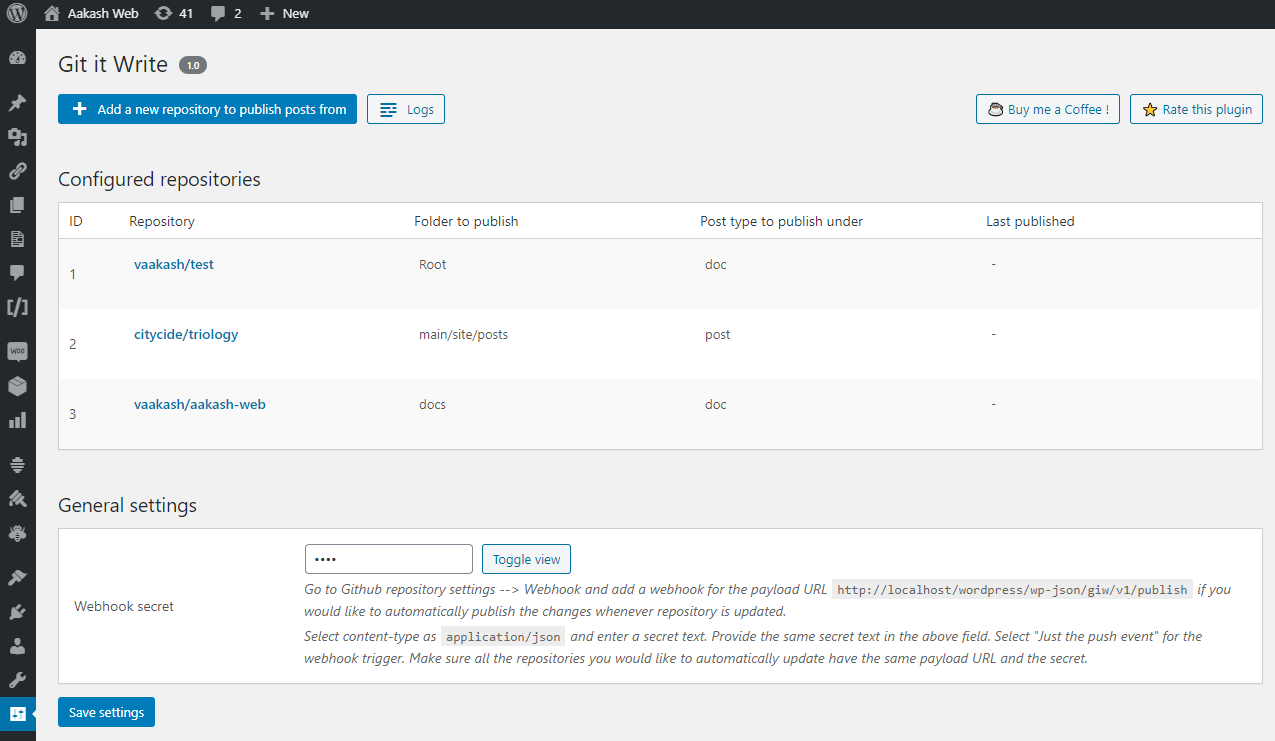This screenshot has width=1275, height=741.
Task: Click the Configured repositories heading
Action: [x=159, y=180]
